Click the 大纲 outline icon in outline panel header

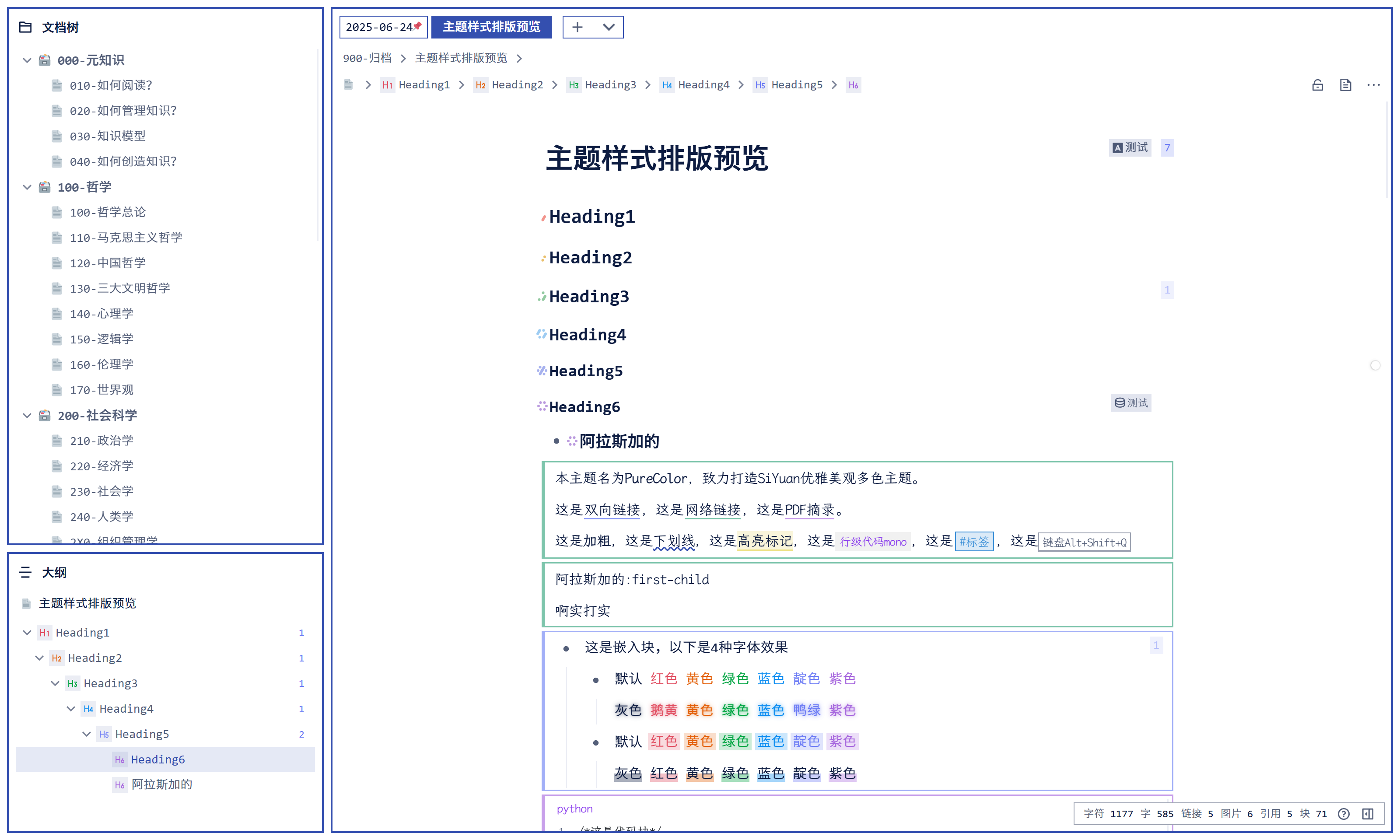[25, 572]
